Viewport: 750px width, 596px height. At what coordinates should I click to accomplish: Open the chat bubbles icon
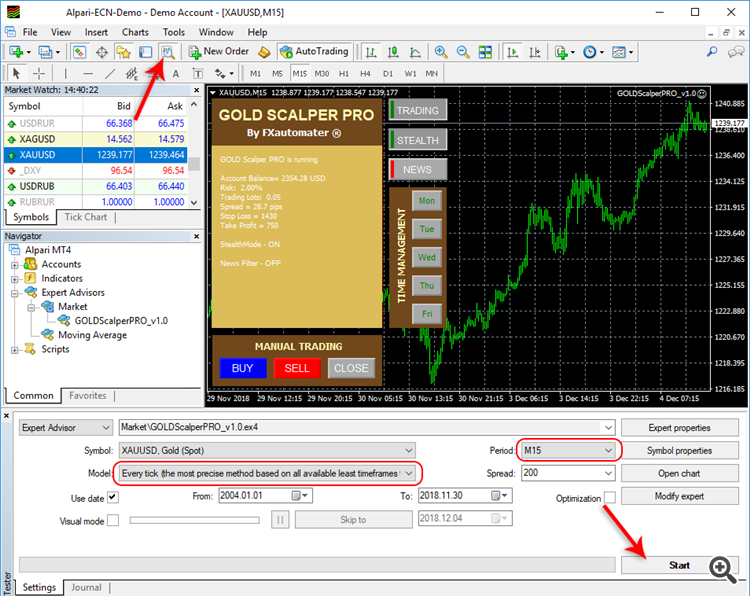[736, 51]
